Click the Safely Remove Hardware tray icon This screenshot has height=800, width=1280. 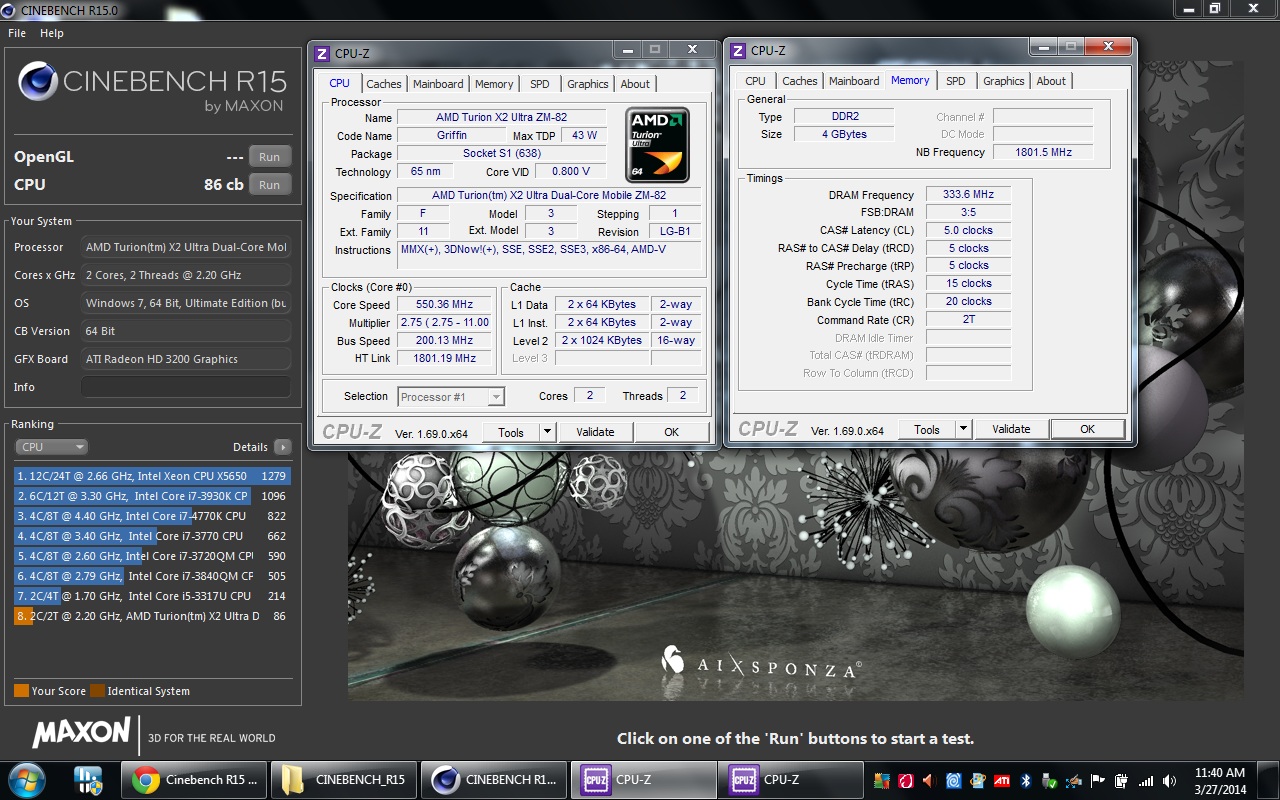click(x=1049, y=781)
